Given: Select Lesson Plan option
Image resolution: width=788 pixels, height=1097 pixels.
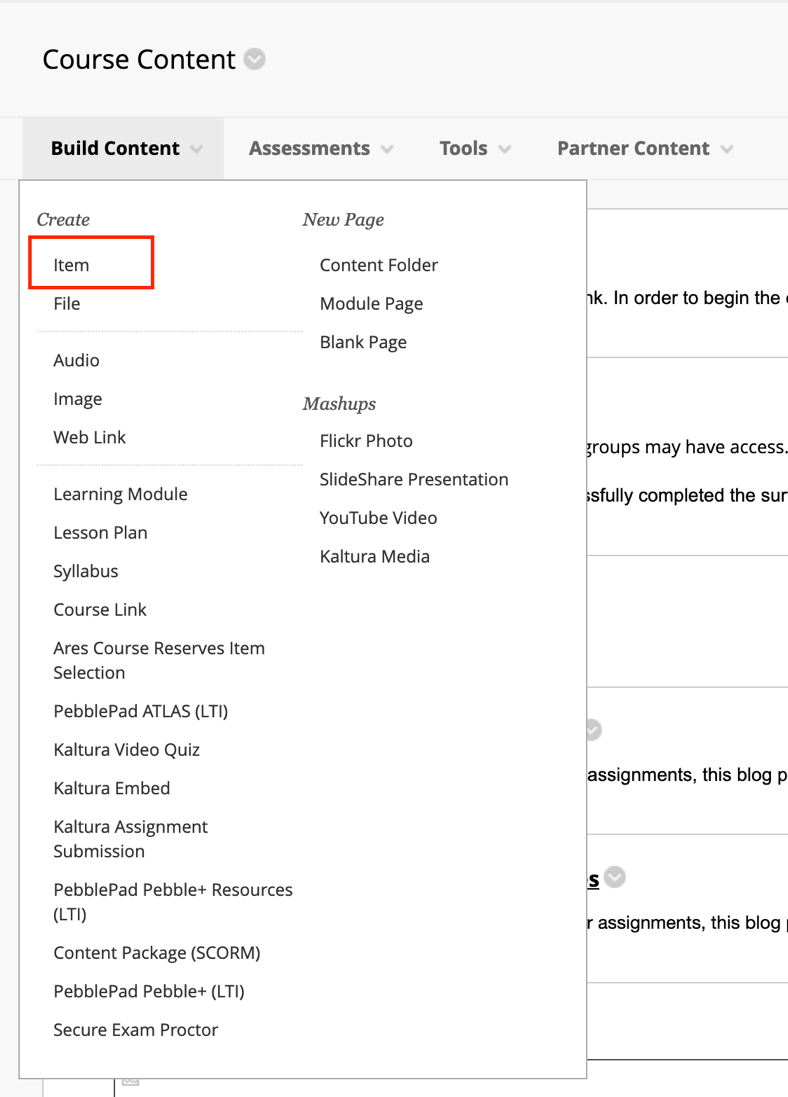Looking at the screenshot, I should click(100, 533).
